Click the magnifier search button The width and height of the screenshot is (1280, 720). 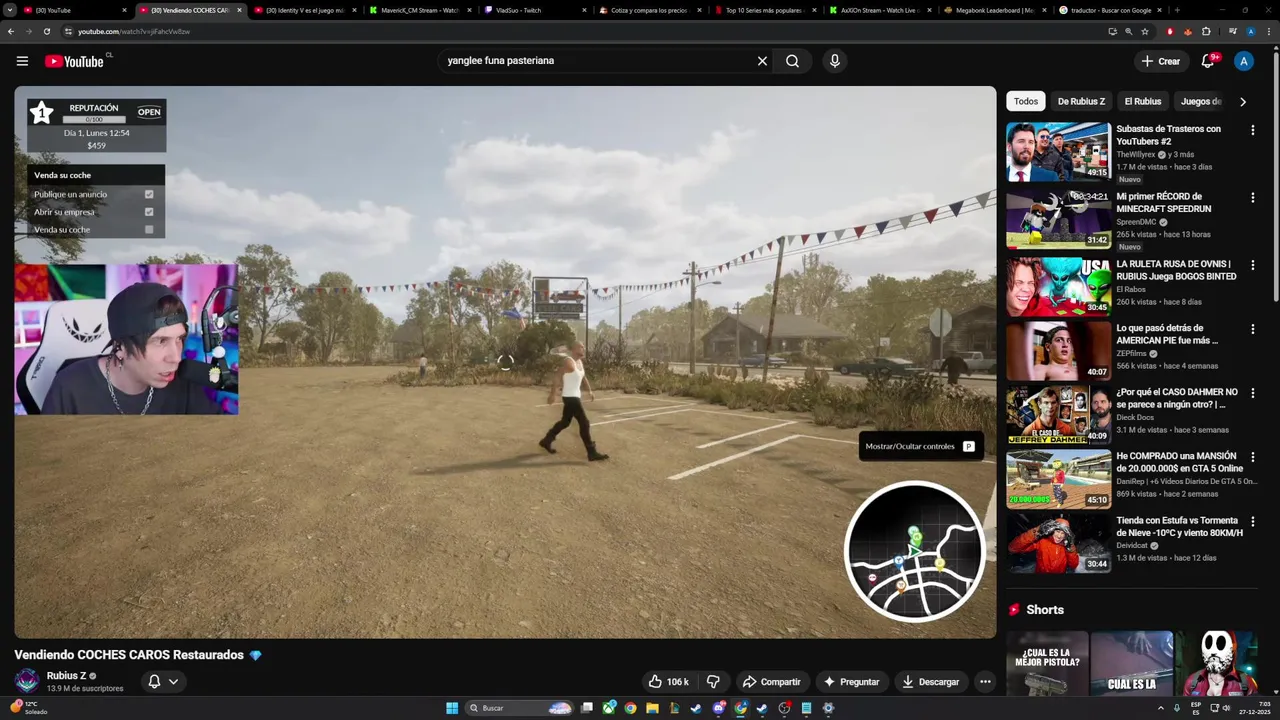tap(792, 61)
